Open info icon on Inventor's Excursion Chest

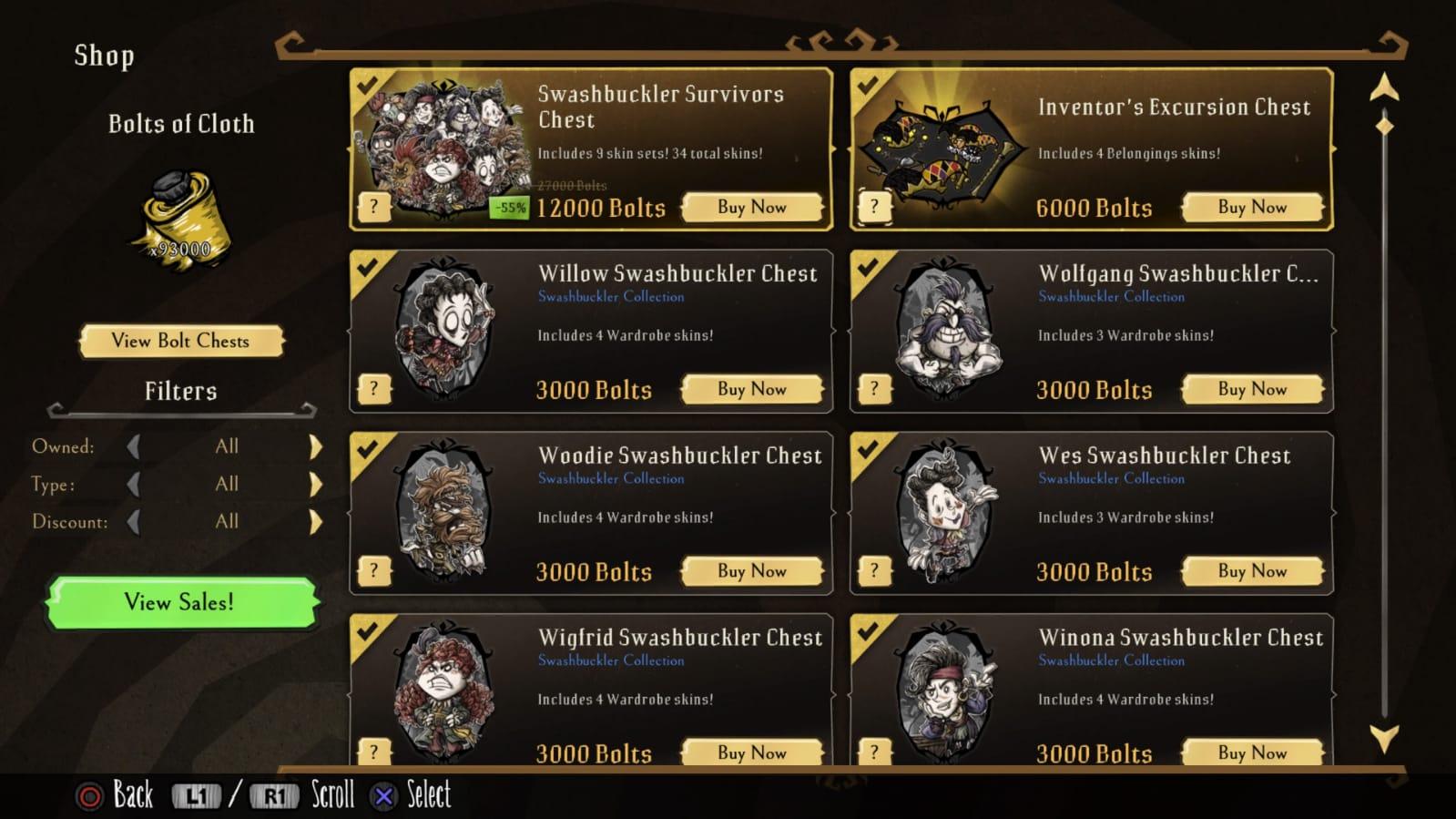[874, 207]
